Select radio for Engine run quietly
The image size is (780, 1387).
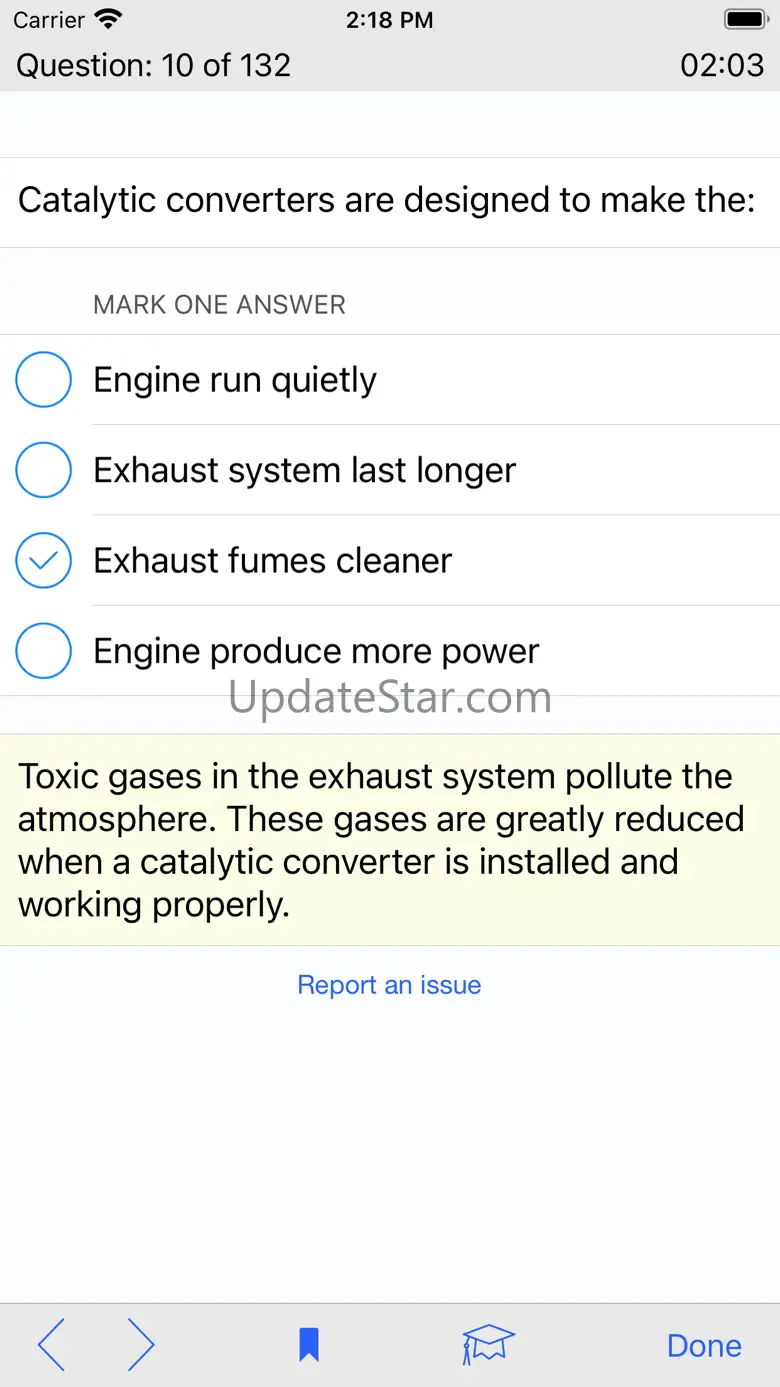point(44,380)
